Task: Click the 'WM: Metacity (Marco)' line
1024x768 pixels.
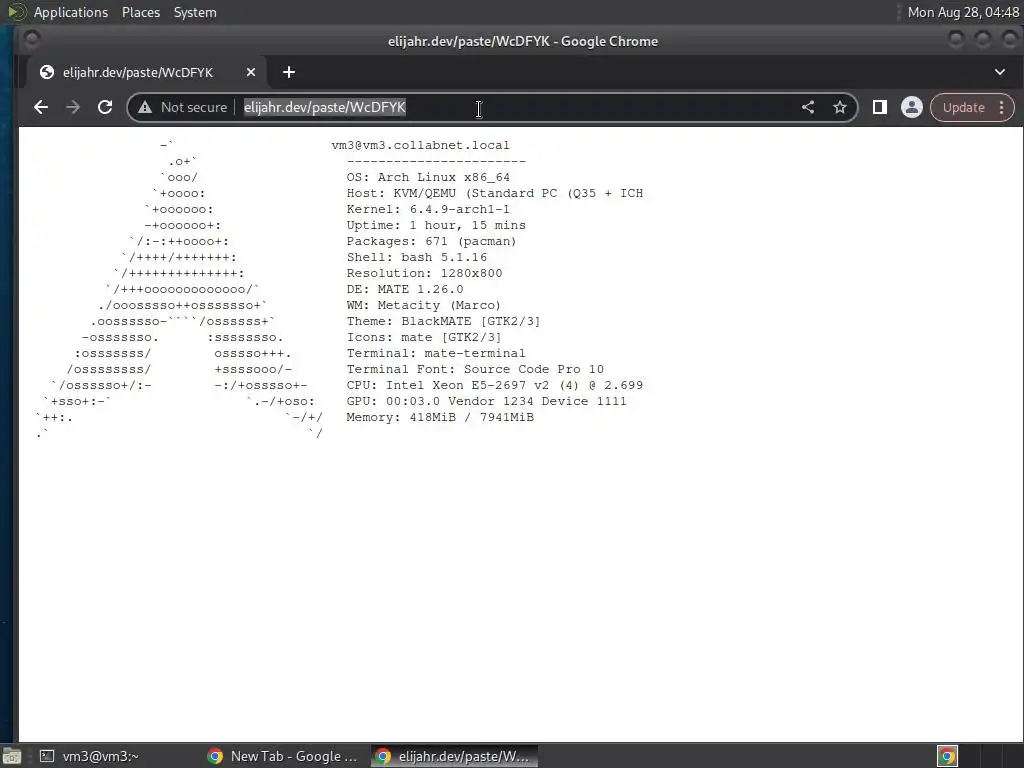Action: [x=423, y=305]
